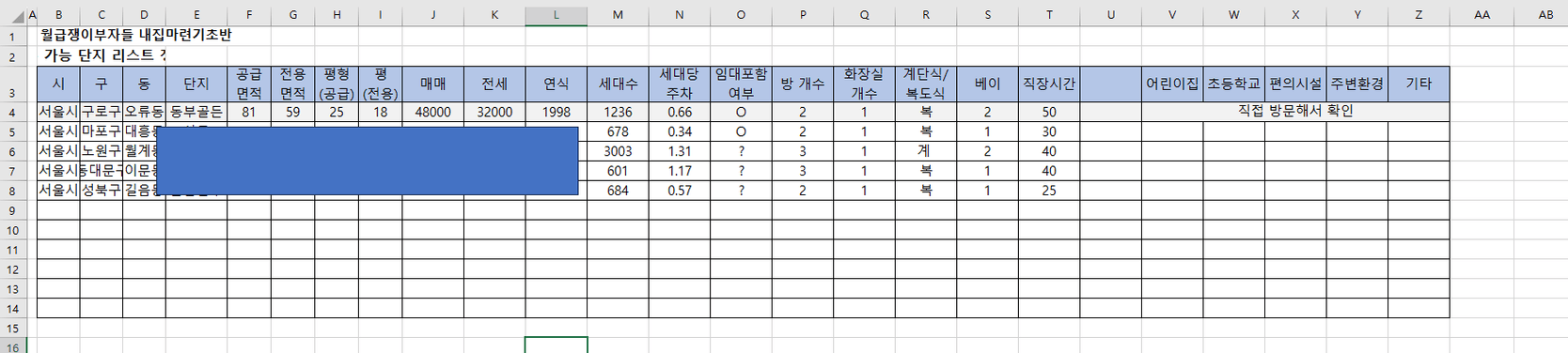
Task: Click the 32000 jeonse cell
Action: pos(494,112)
